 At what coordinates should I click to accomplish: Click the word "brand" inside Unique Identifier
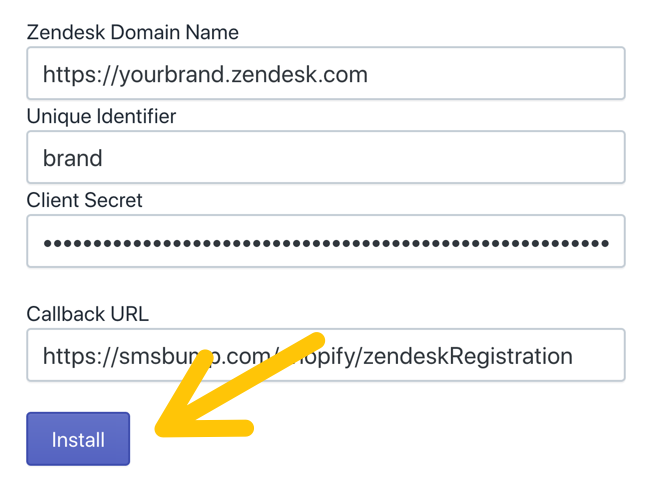point(73,158)
